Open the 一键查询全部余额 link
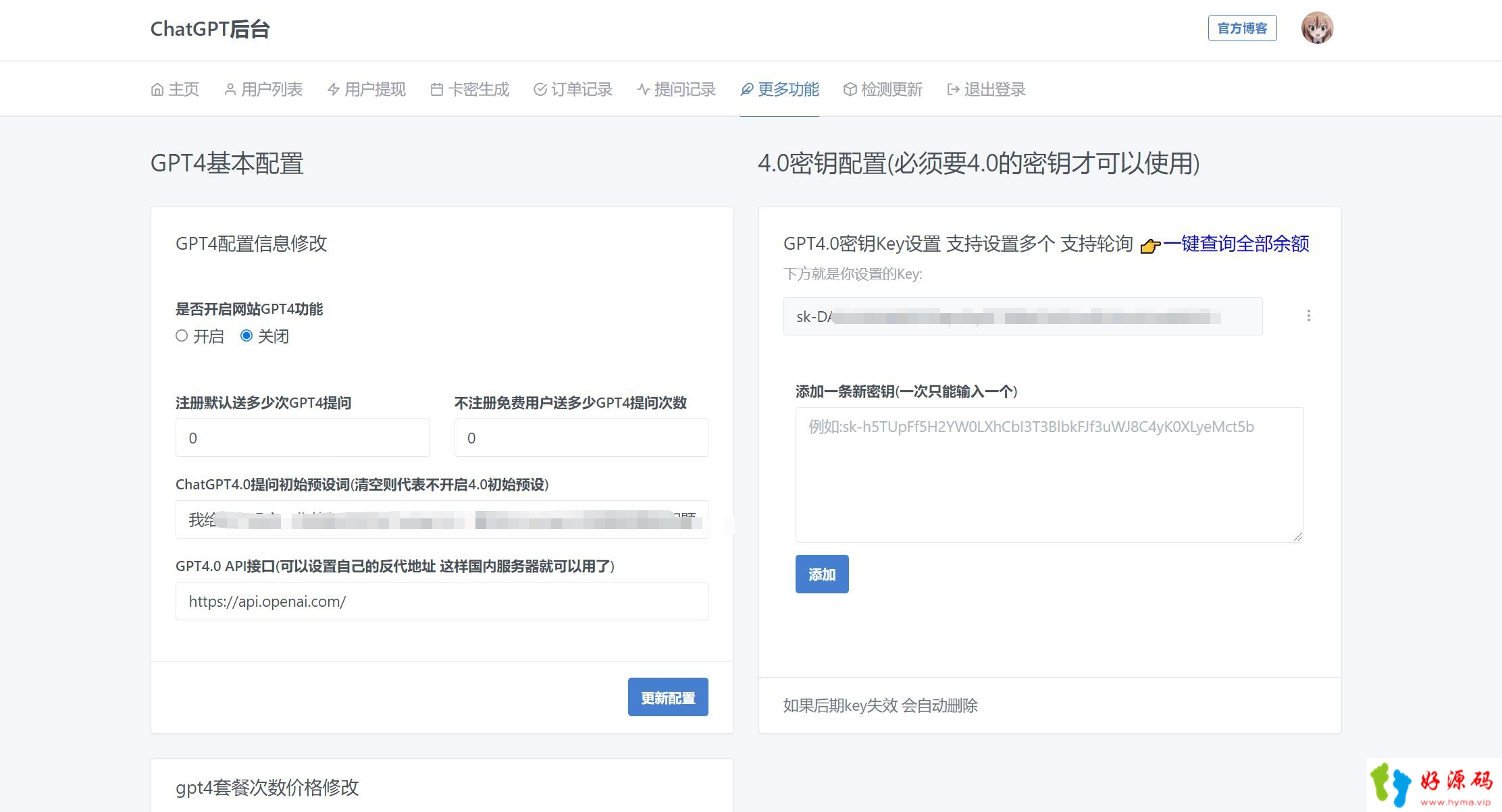 click(x=1236, y=244)
